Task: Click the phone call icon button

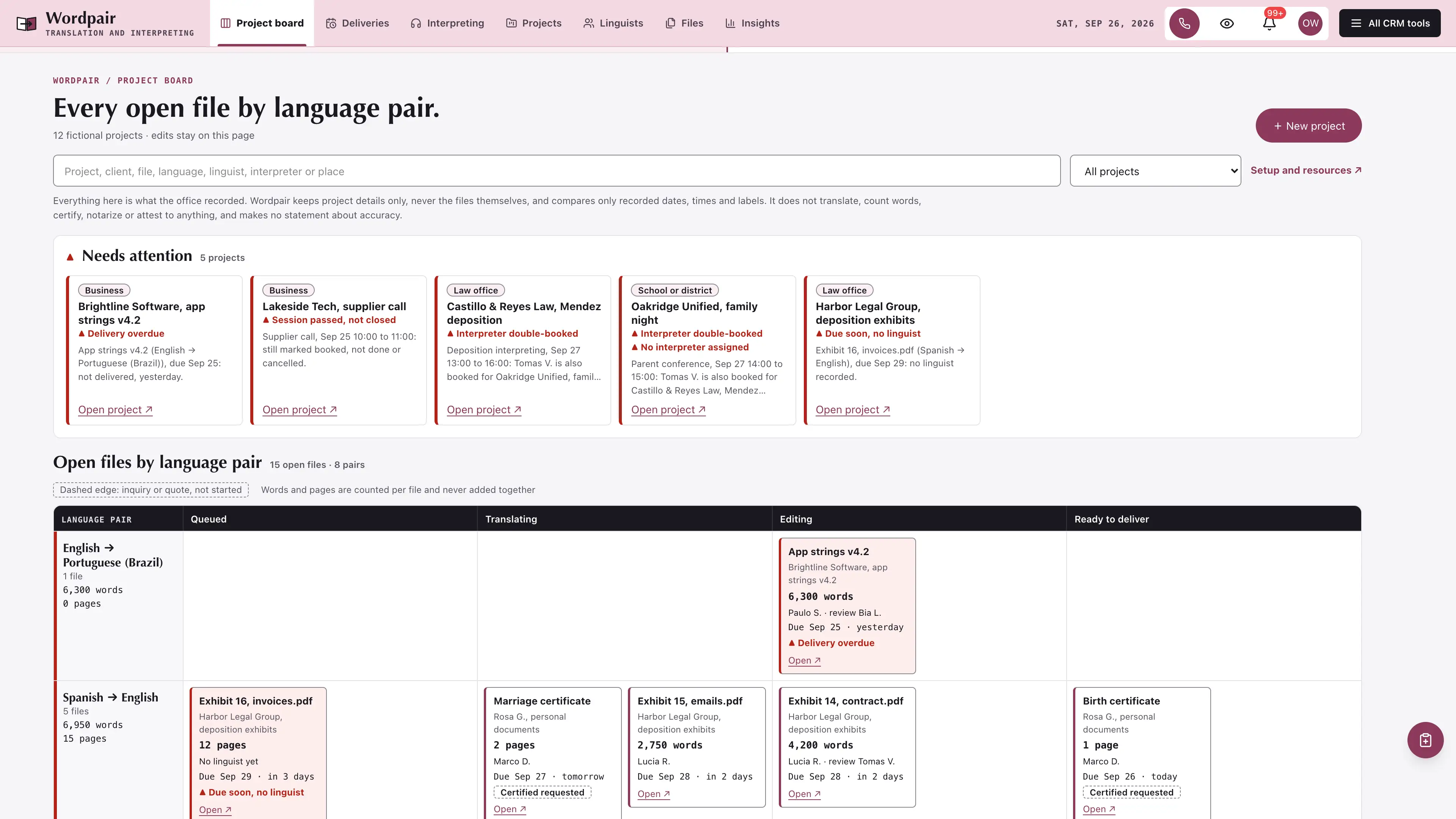Action: point(1184,23)
